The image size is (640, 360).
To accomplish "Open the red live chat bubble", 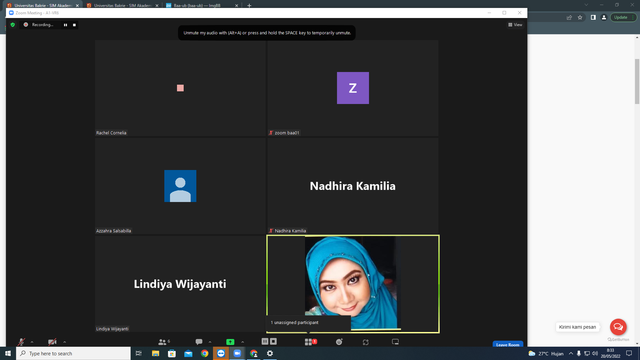I will pyautogui.click(x=618, y=327).
